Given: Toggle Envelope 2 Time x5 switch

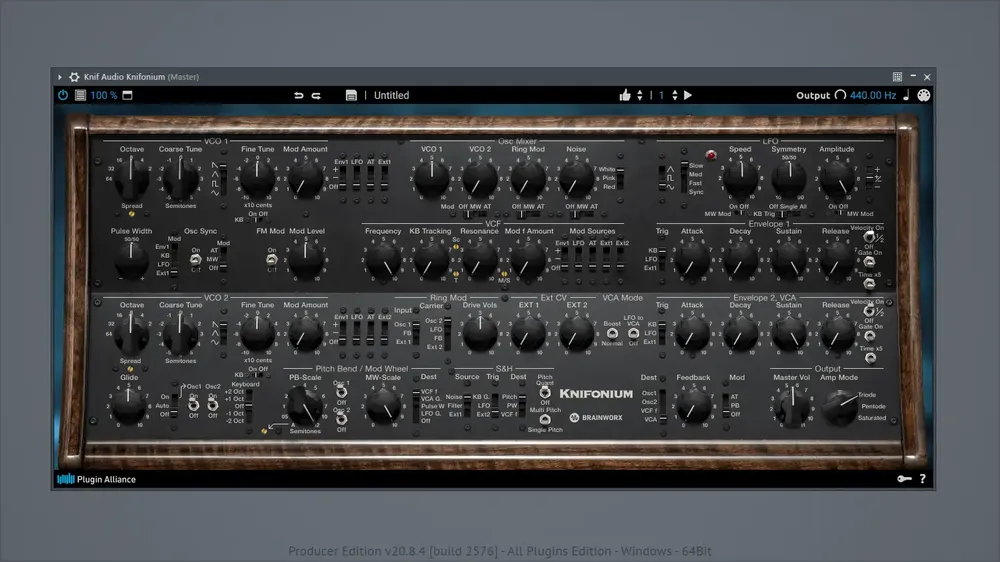Looking at the screenshot, I should click(x=870, y=358).
